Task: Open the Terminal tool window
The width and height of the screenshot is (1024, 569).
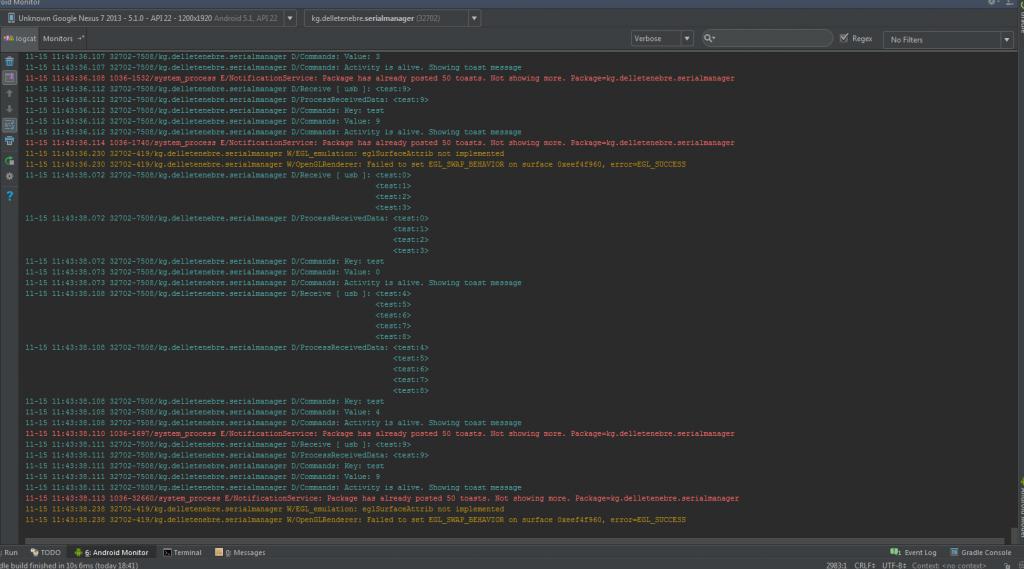Action: (182, 552)
